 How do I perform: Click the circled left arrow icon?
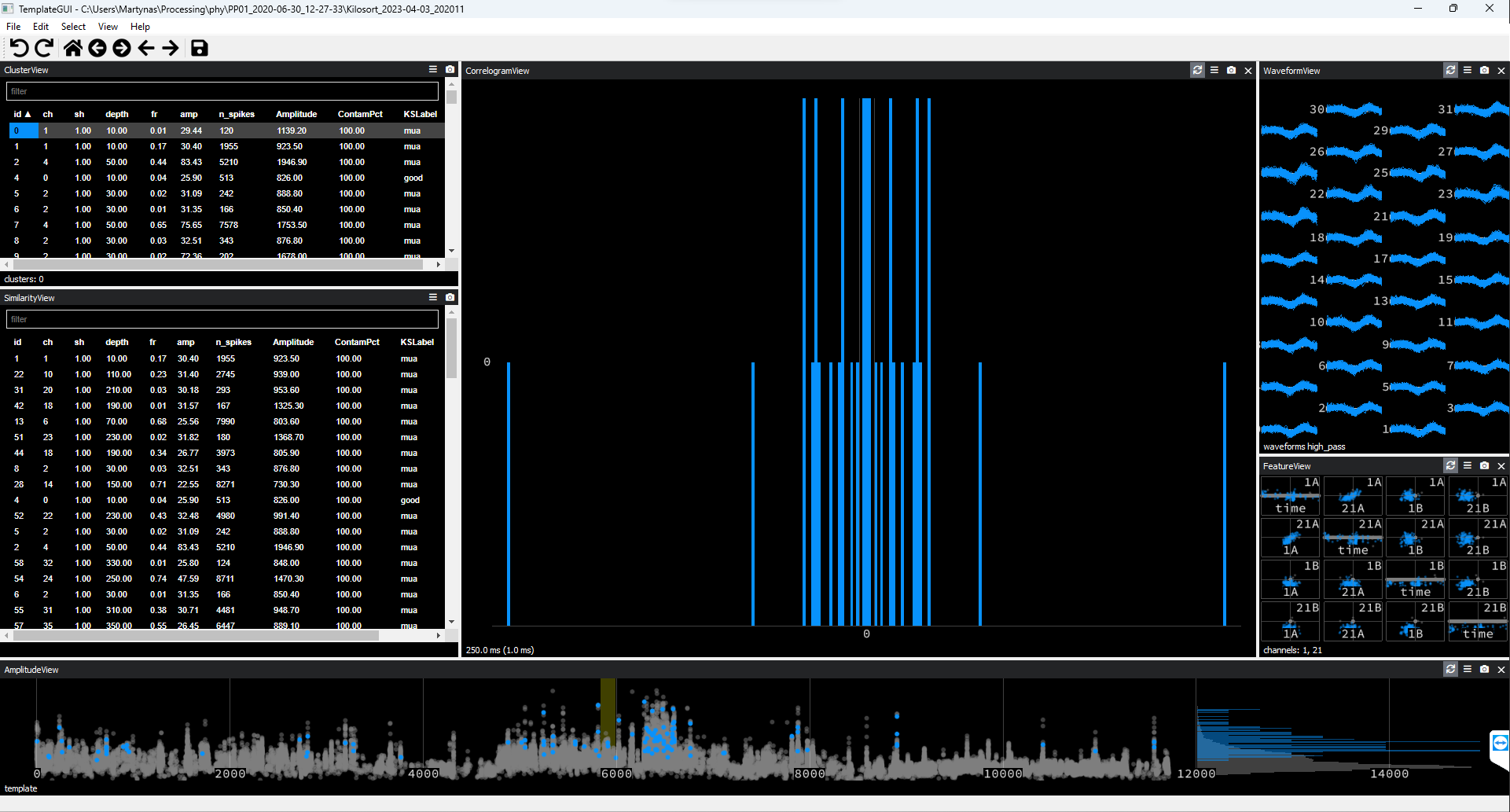97,48
